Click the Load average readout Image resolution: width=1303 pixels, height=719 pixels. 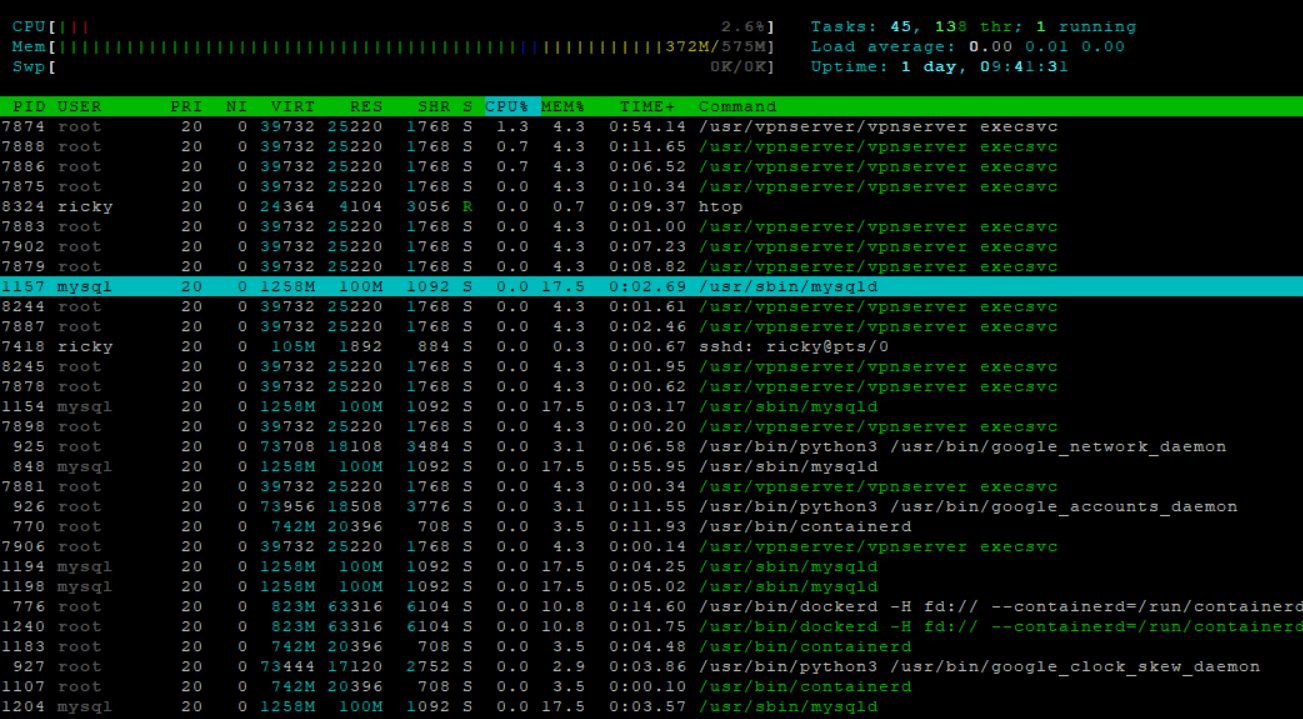pos(968,46)
